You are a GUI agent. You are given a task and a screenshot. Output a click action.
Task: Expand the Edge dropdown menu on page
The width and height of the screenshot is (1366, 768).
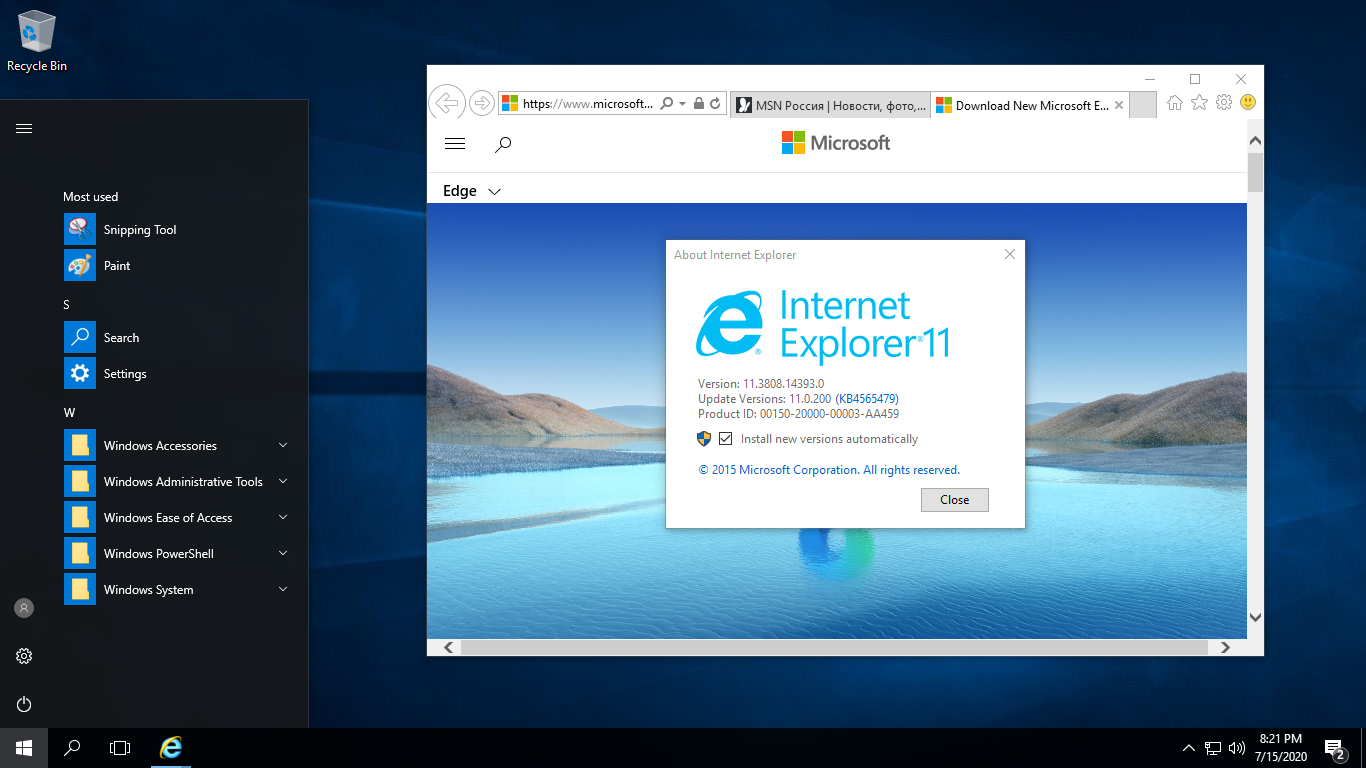coord(472,191)
